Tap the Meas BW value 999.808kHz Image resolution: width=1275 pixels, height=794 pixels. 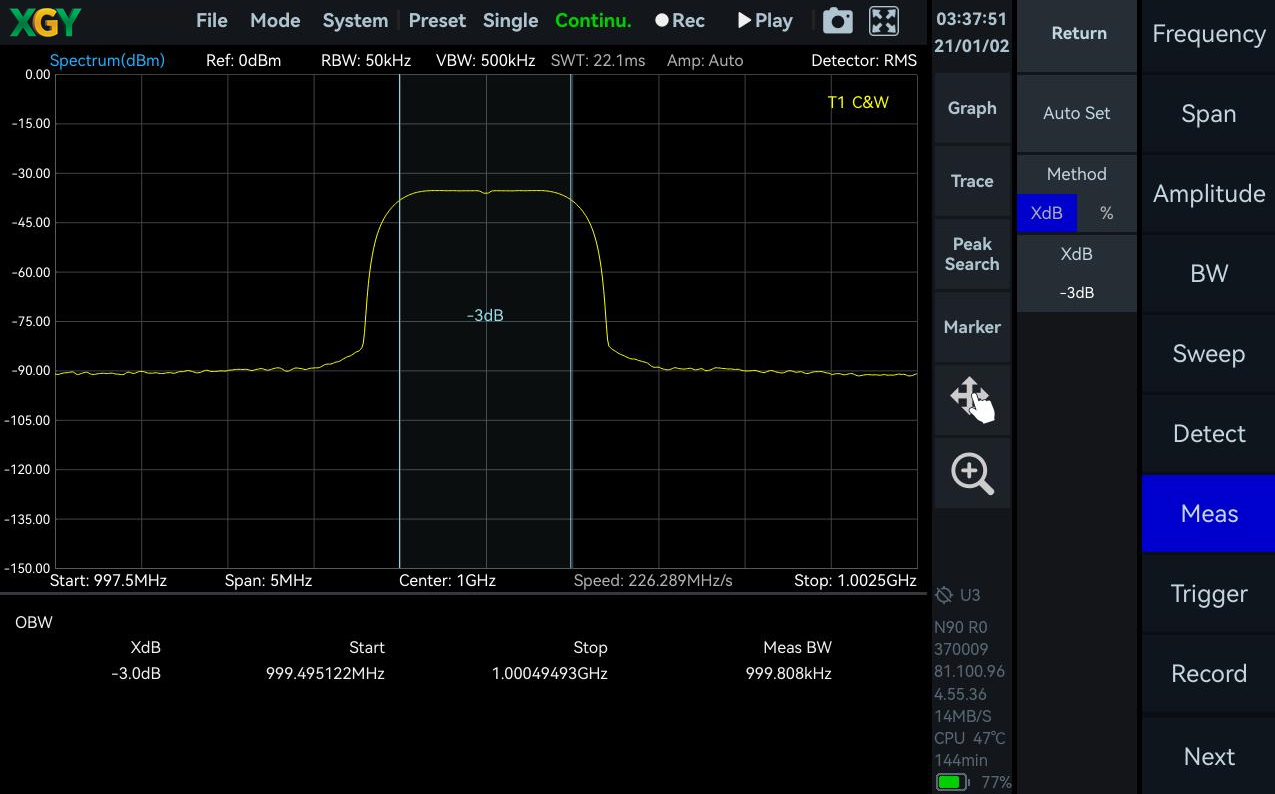(789, 673)
